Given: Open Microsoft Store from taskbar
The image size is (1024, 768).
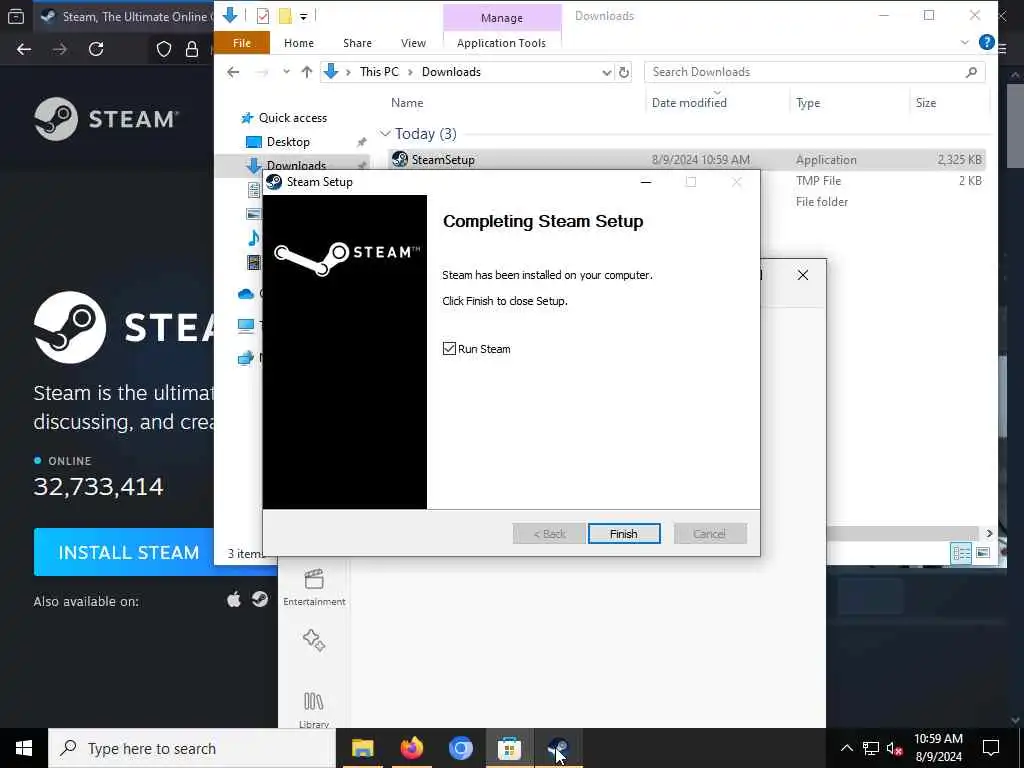Looking at the screenshot, I should pos(509,748).
